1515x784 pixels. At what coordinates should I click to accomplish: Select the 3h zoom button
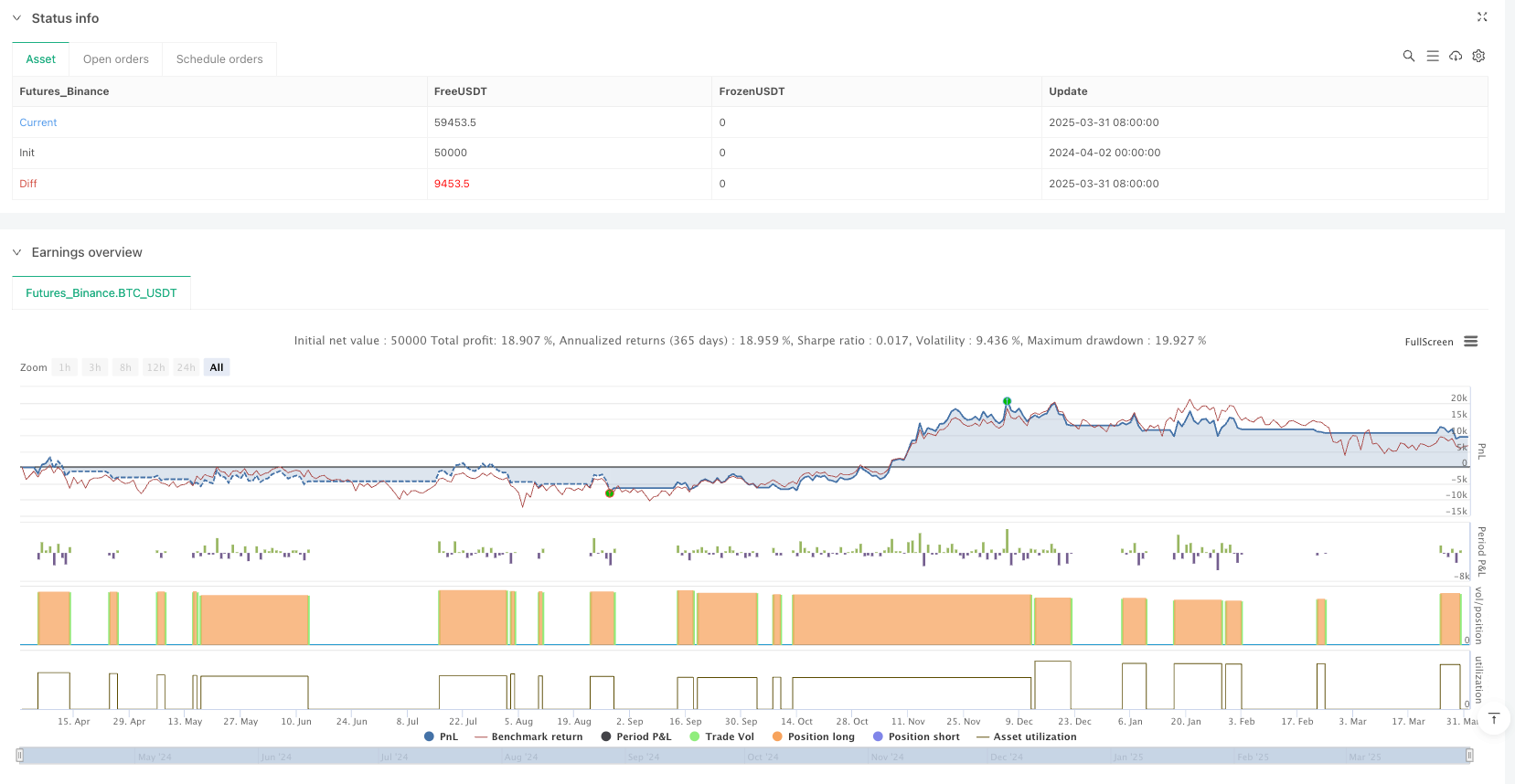click(95, 367)
